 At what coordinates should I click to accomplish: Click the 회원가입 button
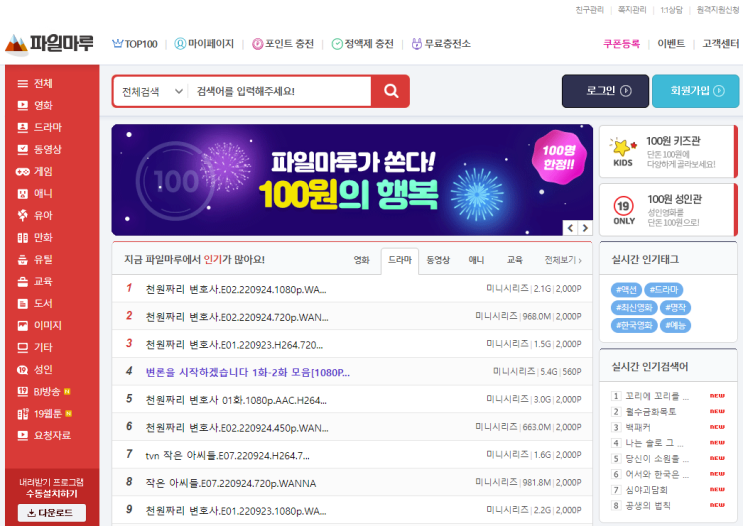click(x=695, y=91)
